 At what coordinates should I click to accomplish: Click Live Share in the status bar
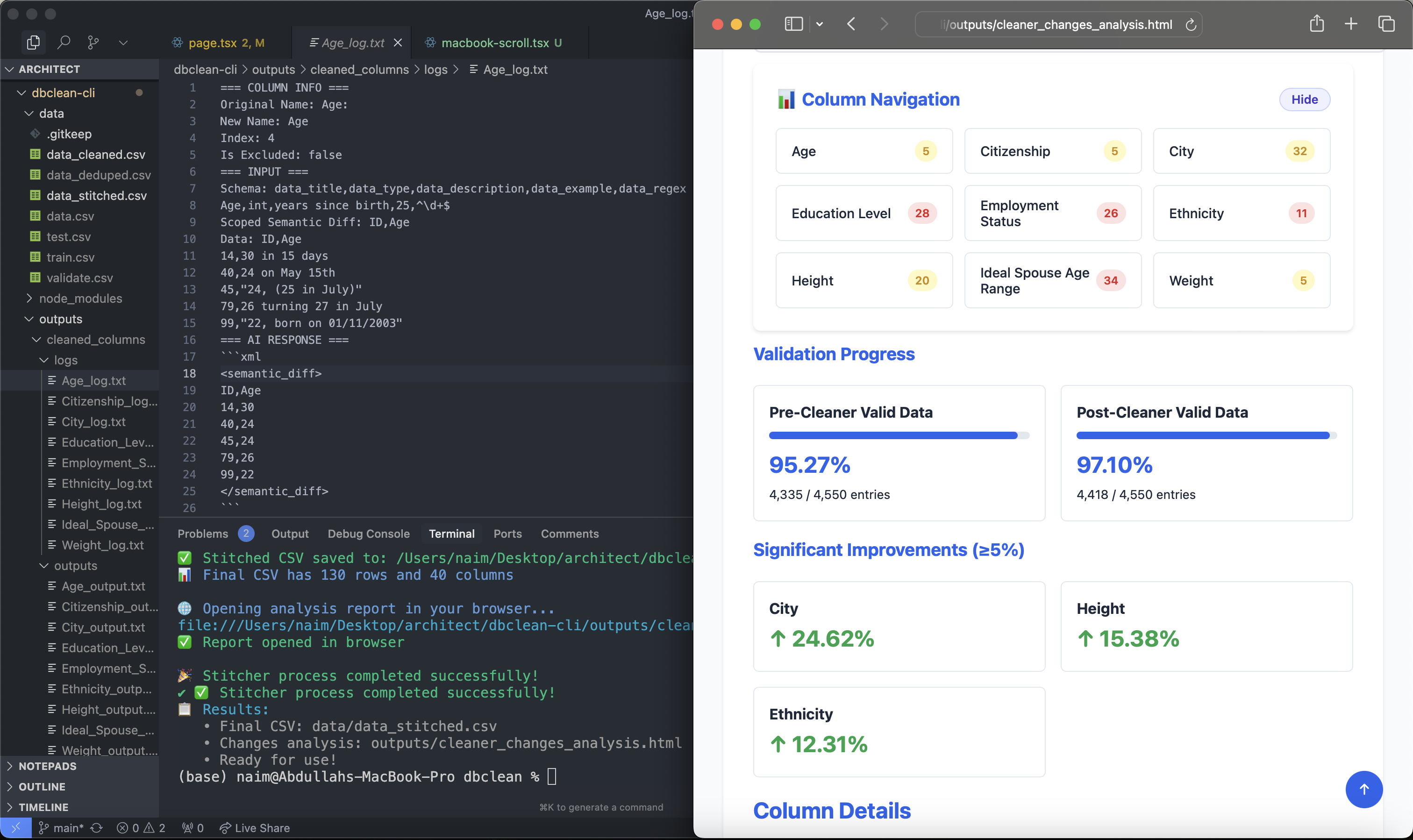pos(255,827)
